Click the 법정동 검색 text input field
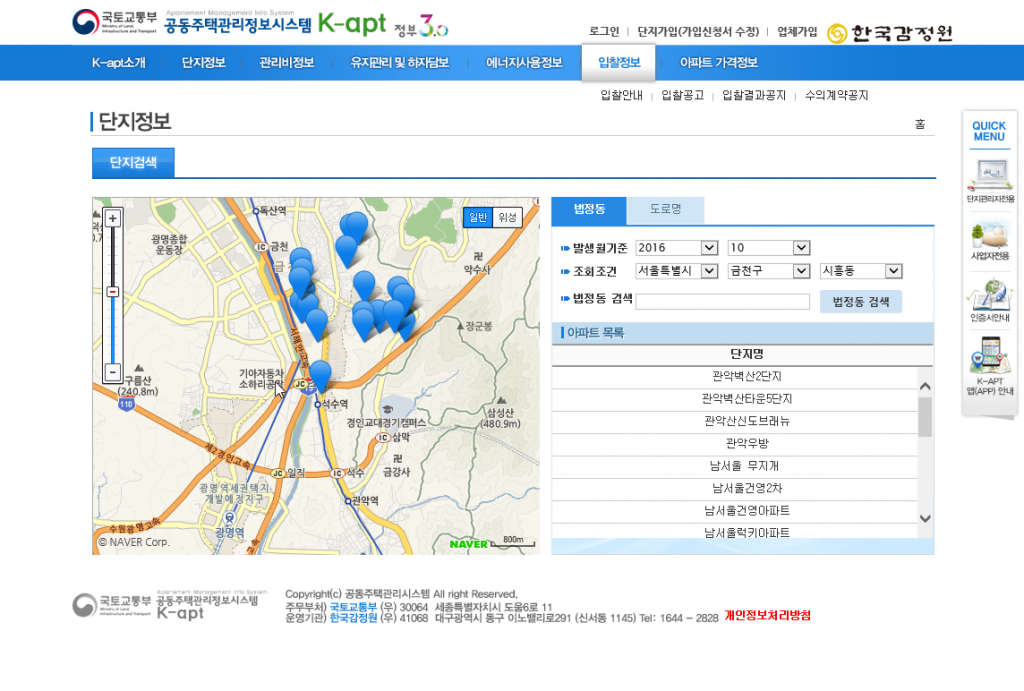 tap(722, 301)
